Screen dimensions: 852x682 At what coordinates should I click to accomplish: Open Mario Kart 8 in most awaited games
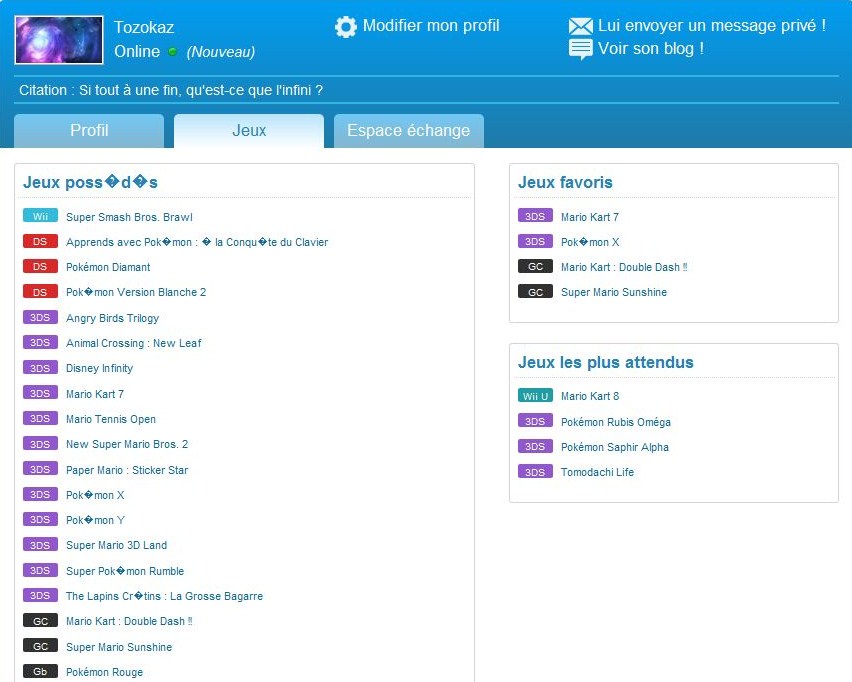[590, 396]
